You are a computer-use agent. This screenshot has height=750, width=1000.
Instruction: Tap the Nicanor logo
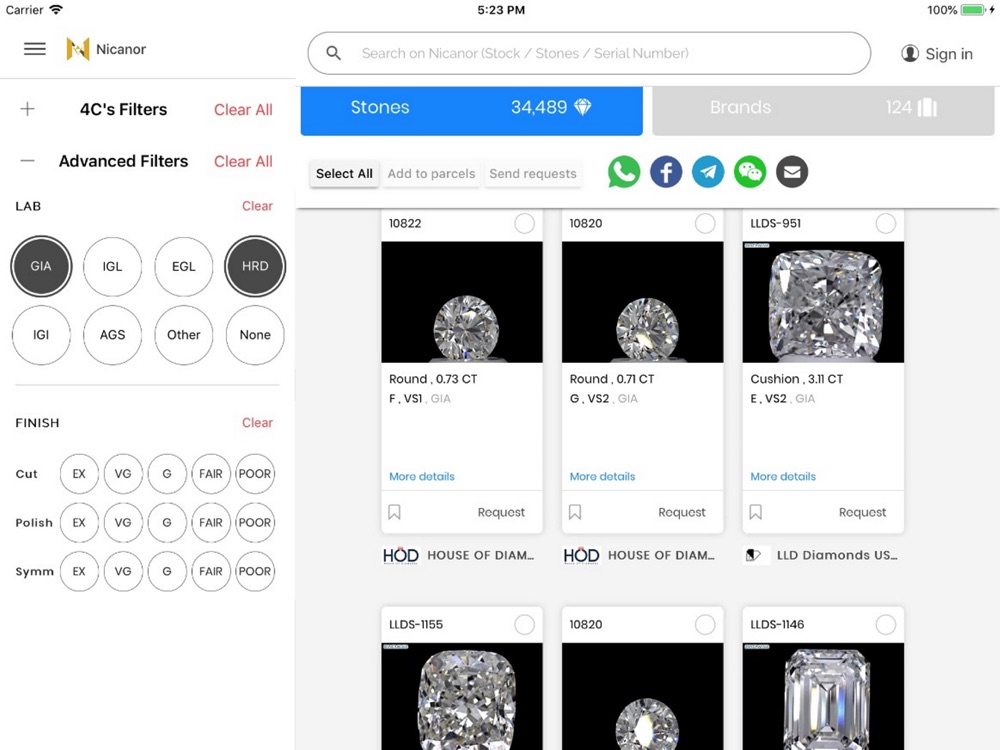[x=78, y=49]
